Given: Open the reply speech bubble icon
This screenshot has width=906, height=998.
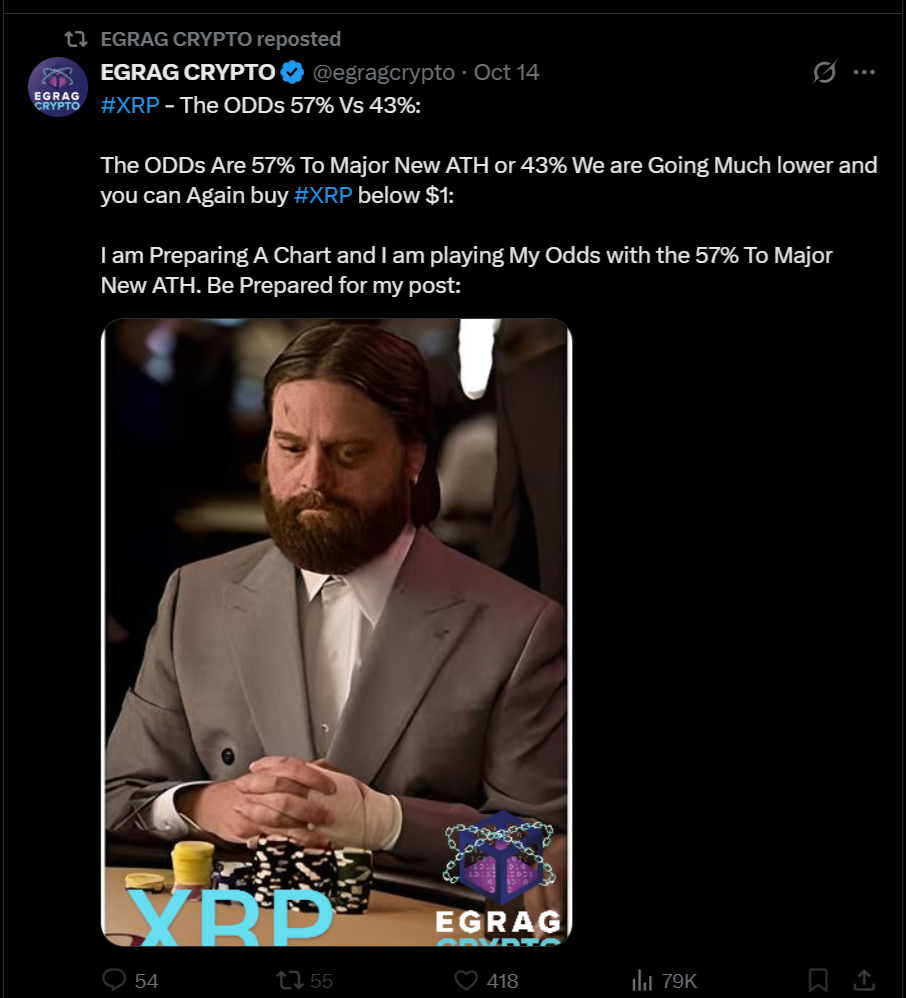Looking at the screenshot, I should tap(115, 980).
